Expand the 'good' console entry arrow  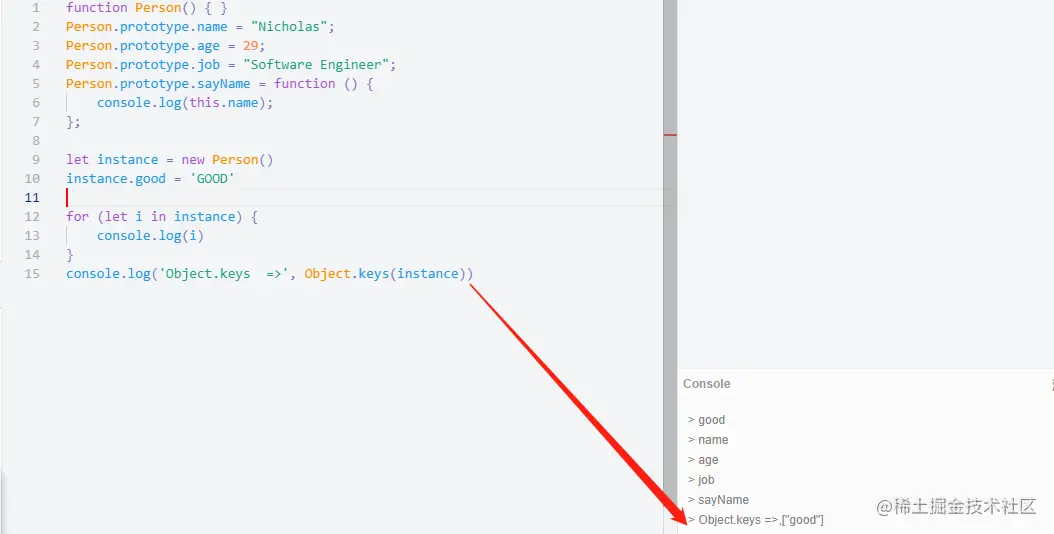[691, 420]
